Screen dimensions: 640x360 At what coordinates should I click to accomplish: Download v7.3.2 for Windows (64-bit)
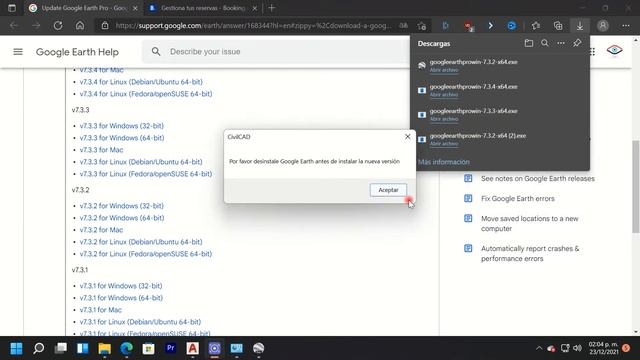click(x=122, y=218)
